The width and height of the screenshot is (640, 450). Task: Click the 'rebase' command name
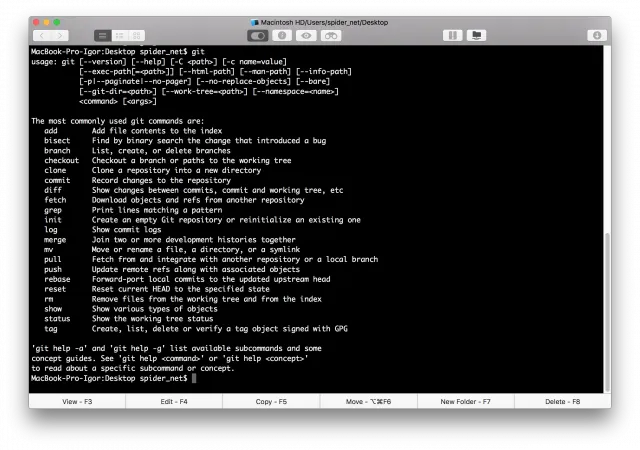(57, 279)
